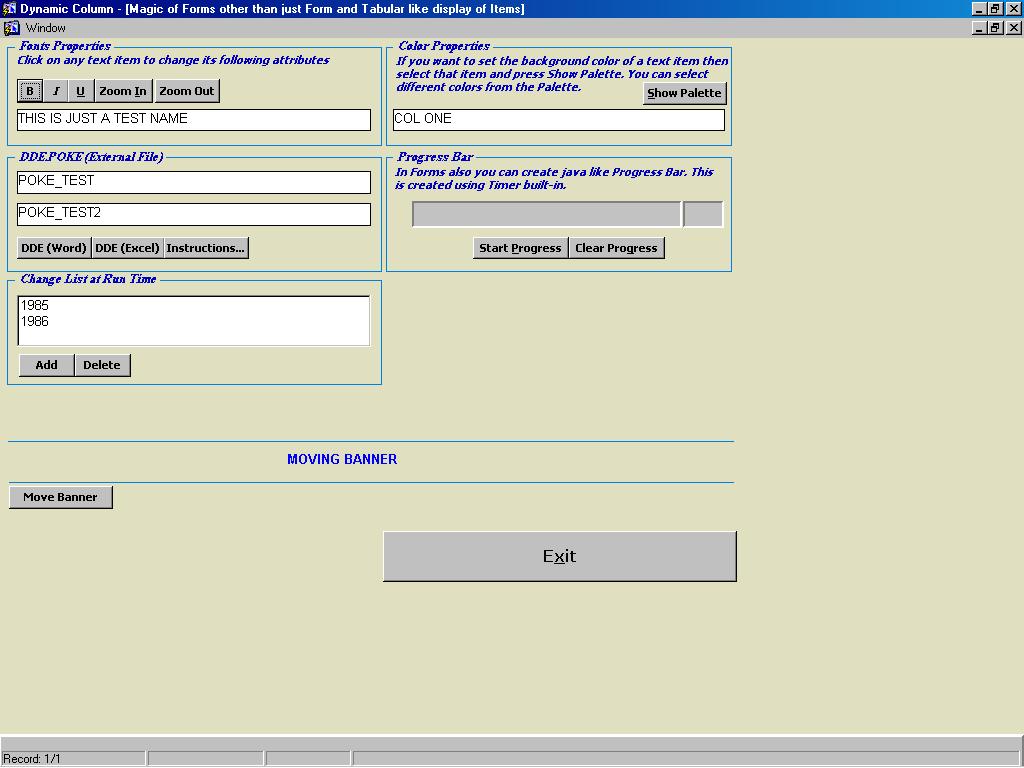Open the Window menu
The height and width of the screenshot is (768, 1024).
(46, 28)
